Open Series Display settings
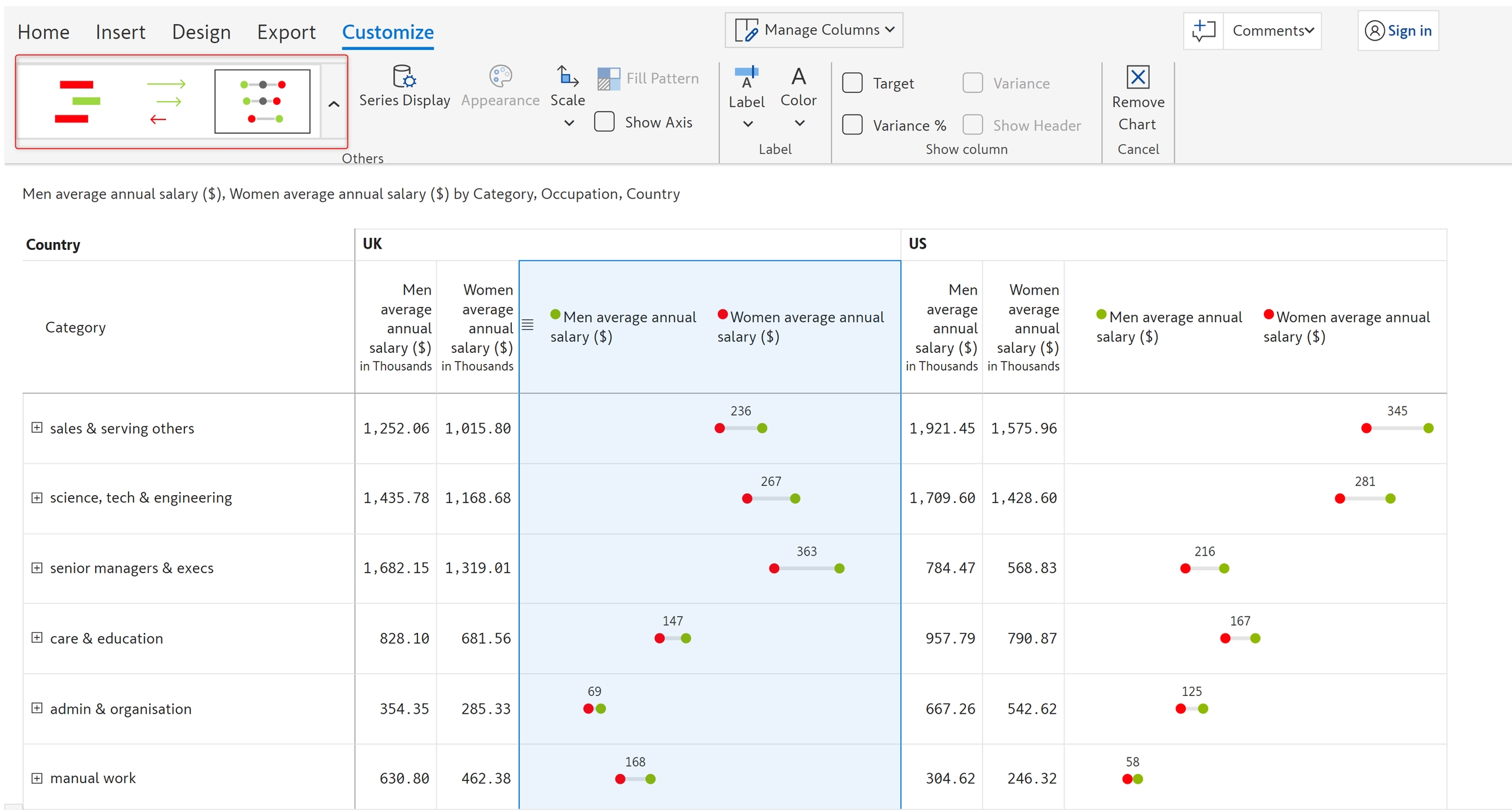The height and width of the screenshot is (810, 1512). pos(404,86)
